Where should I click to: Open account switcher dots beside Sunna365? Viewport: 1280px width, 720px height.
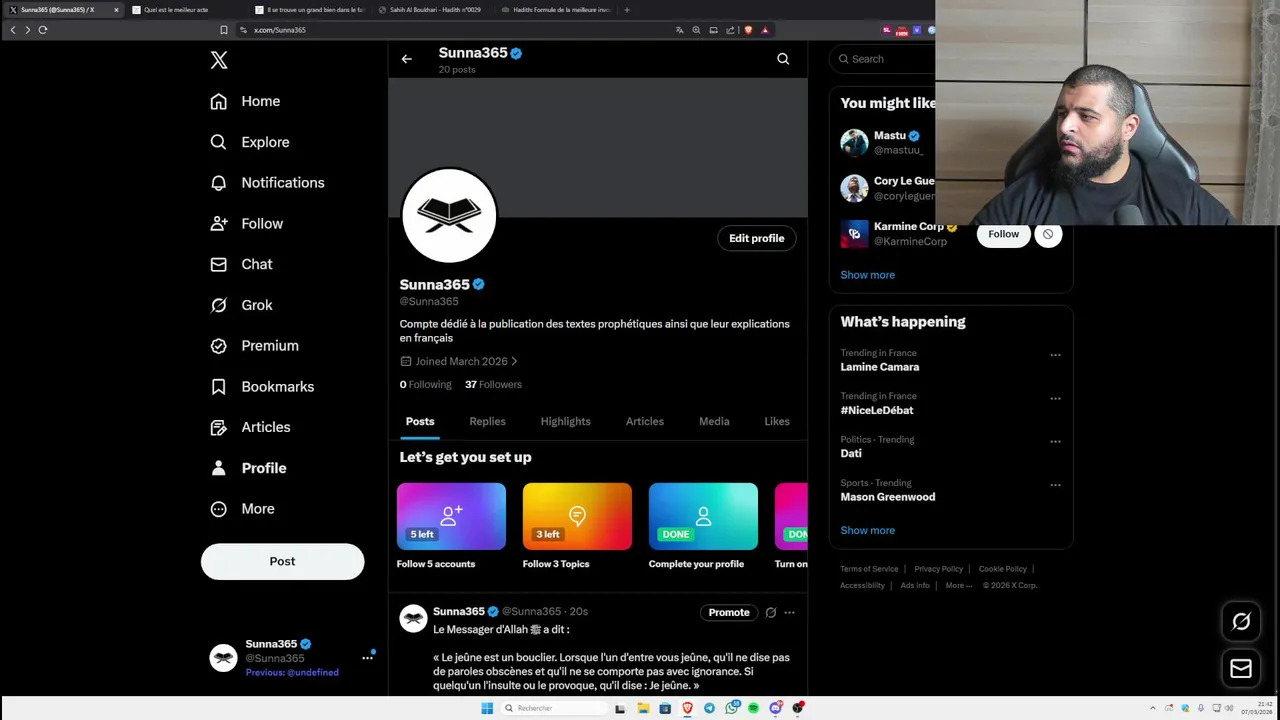pos(367,658)
